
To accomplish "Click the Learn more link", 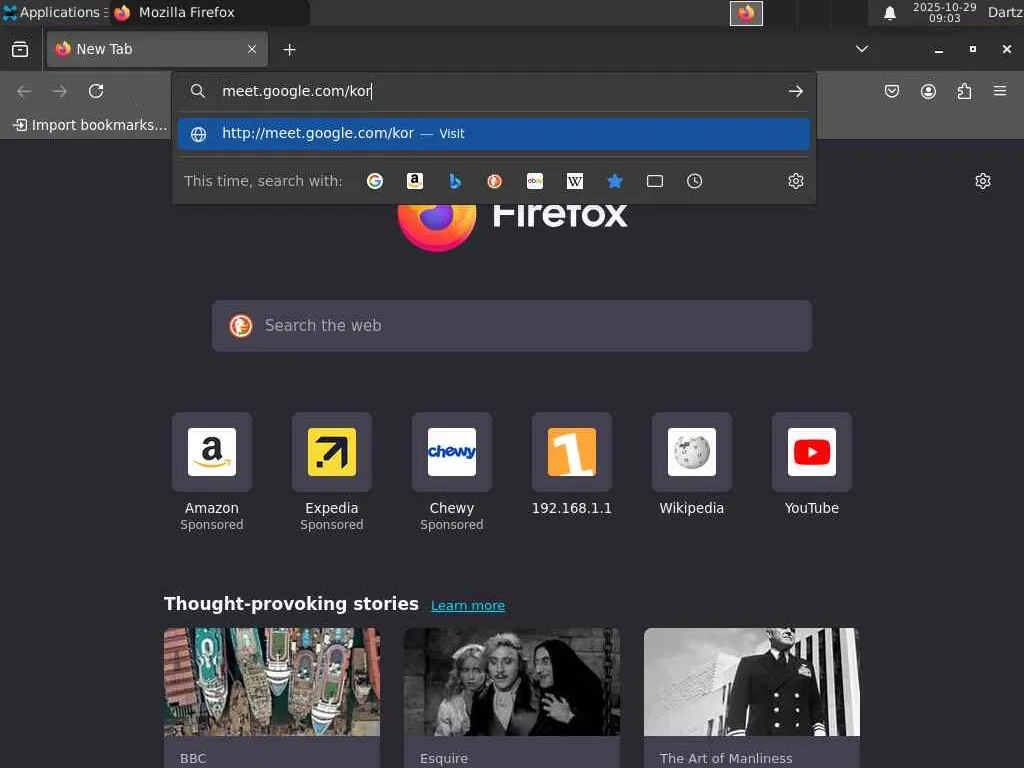I will [x=468, y=605].
